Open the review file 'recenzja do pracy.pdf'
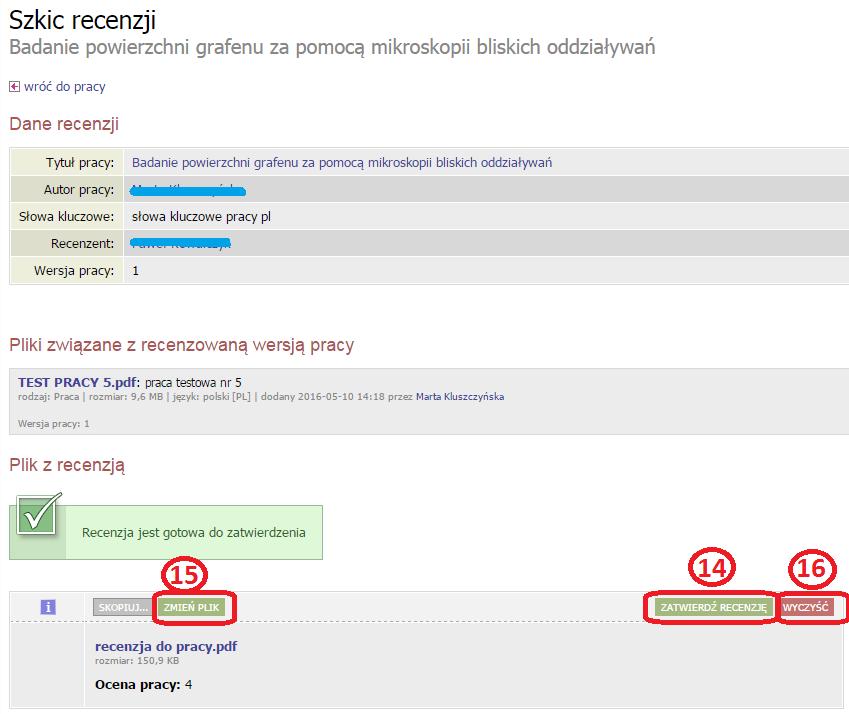 [x=166, y=646]
